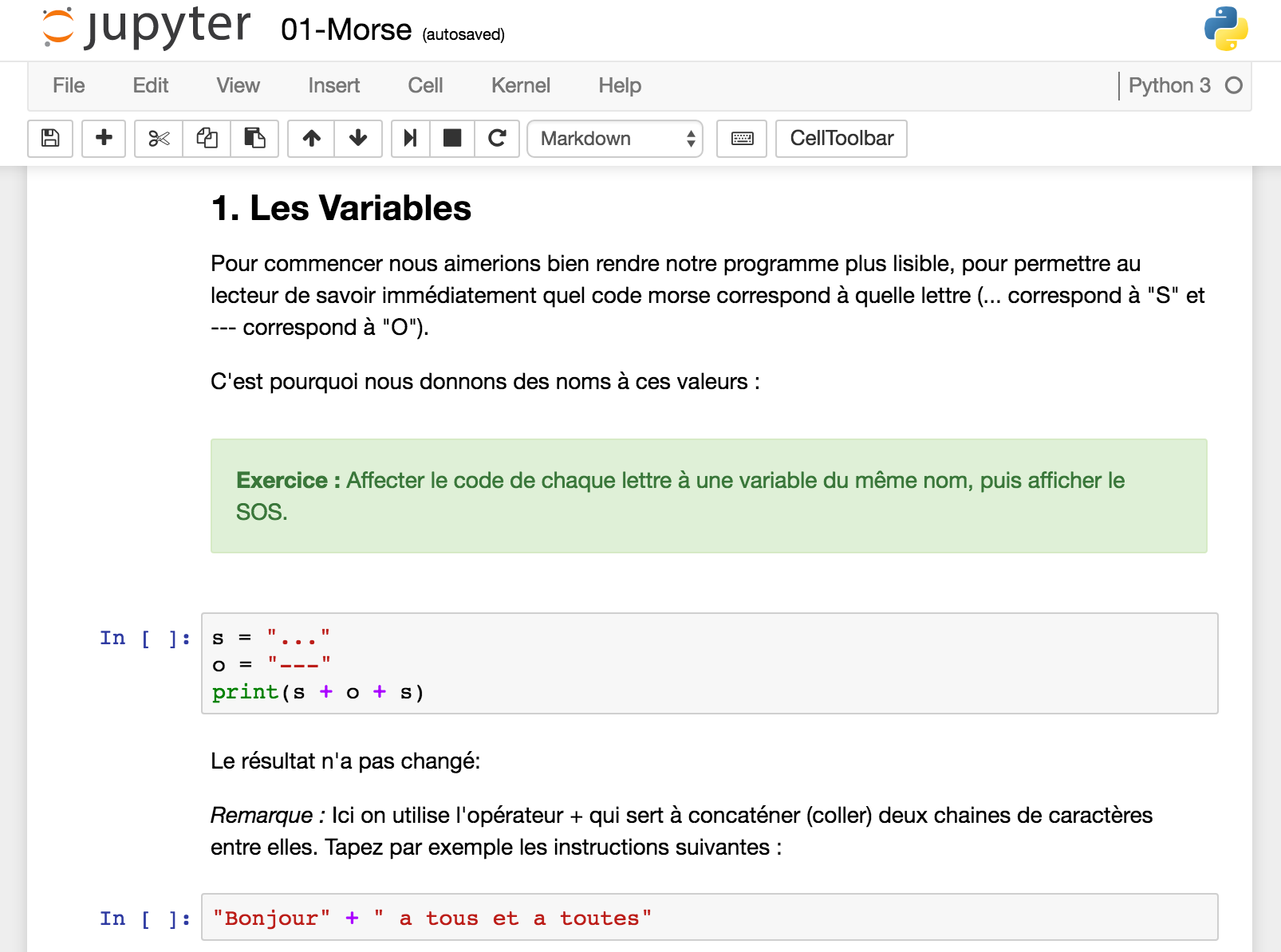Open the Insert menu
1281x952 pixels.
point(333,85)
